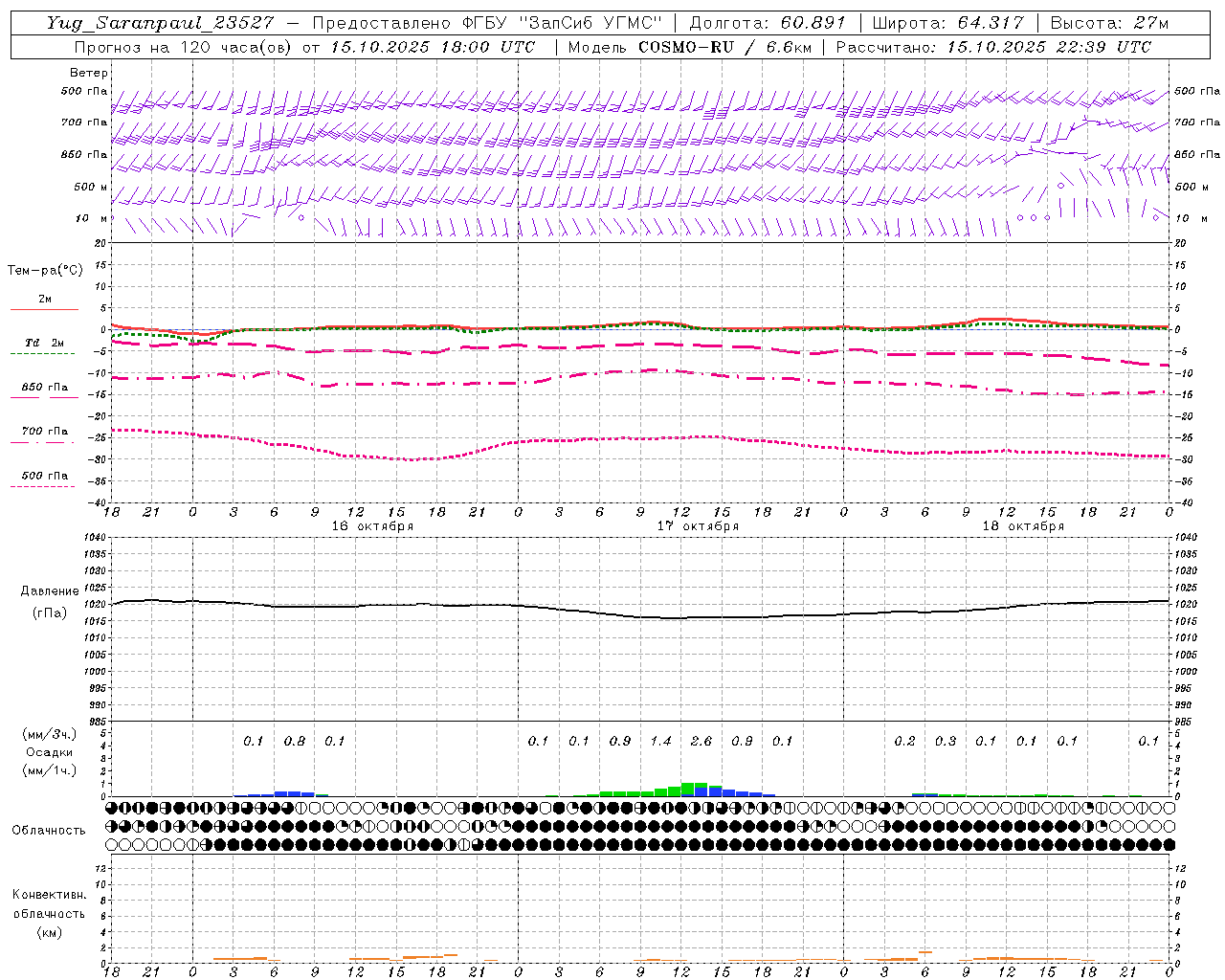Click the Конвективн. convective cloud label
Image resolution: width=1225 pixels, height=980 pixels.
(49, 895)
